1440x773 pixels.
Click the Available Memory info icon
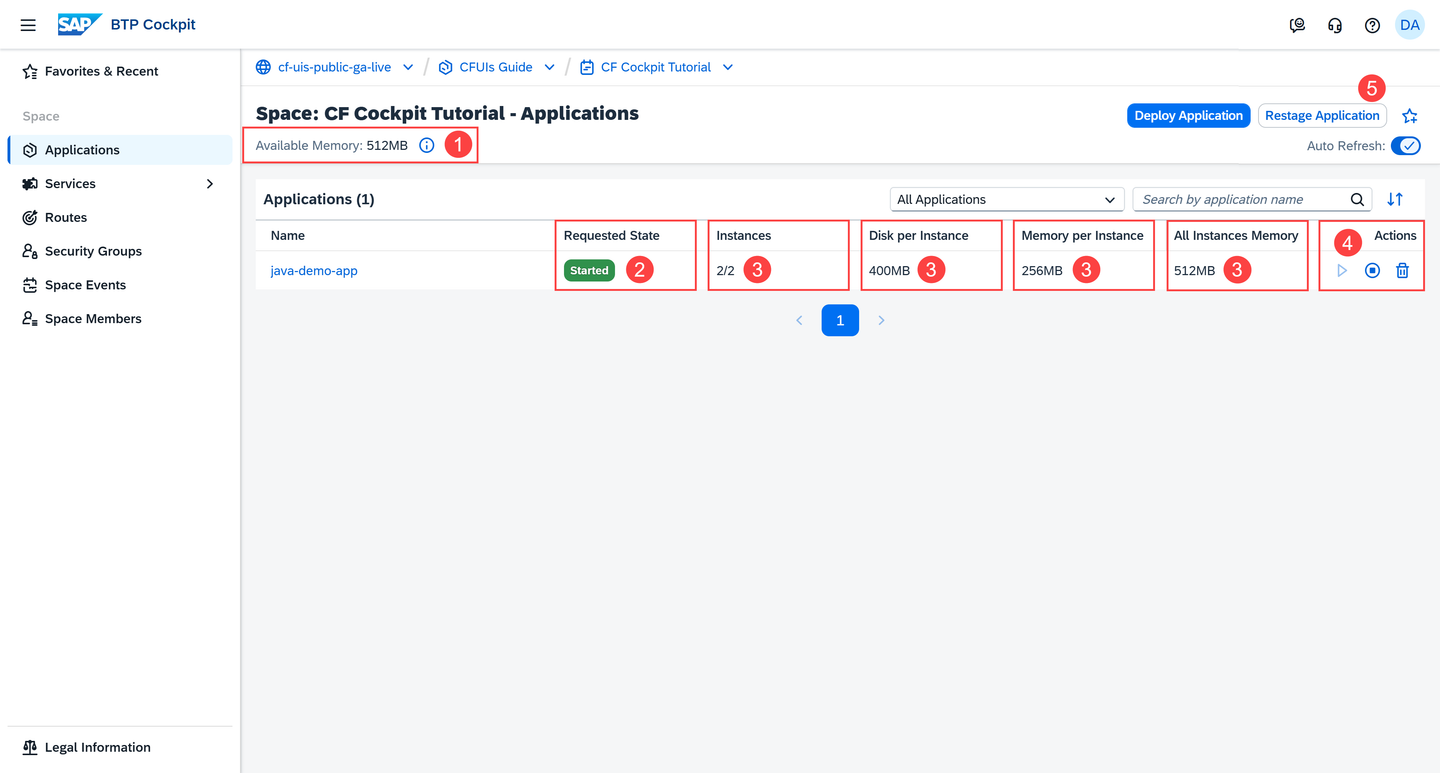tap(427, 145)
